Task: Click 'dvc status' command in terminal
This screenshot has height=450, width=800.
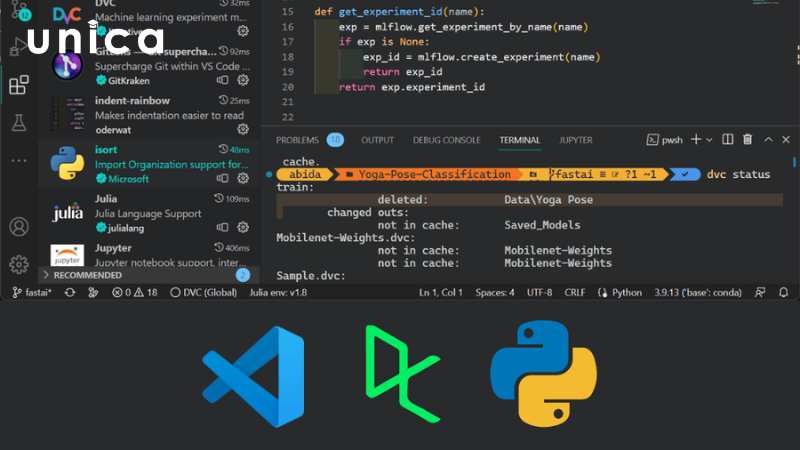Action: 738,174
